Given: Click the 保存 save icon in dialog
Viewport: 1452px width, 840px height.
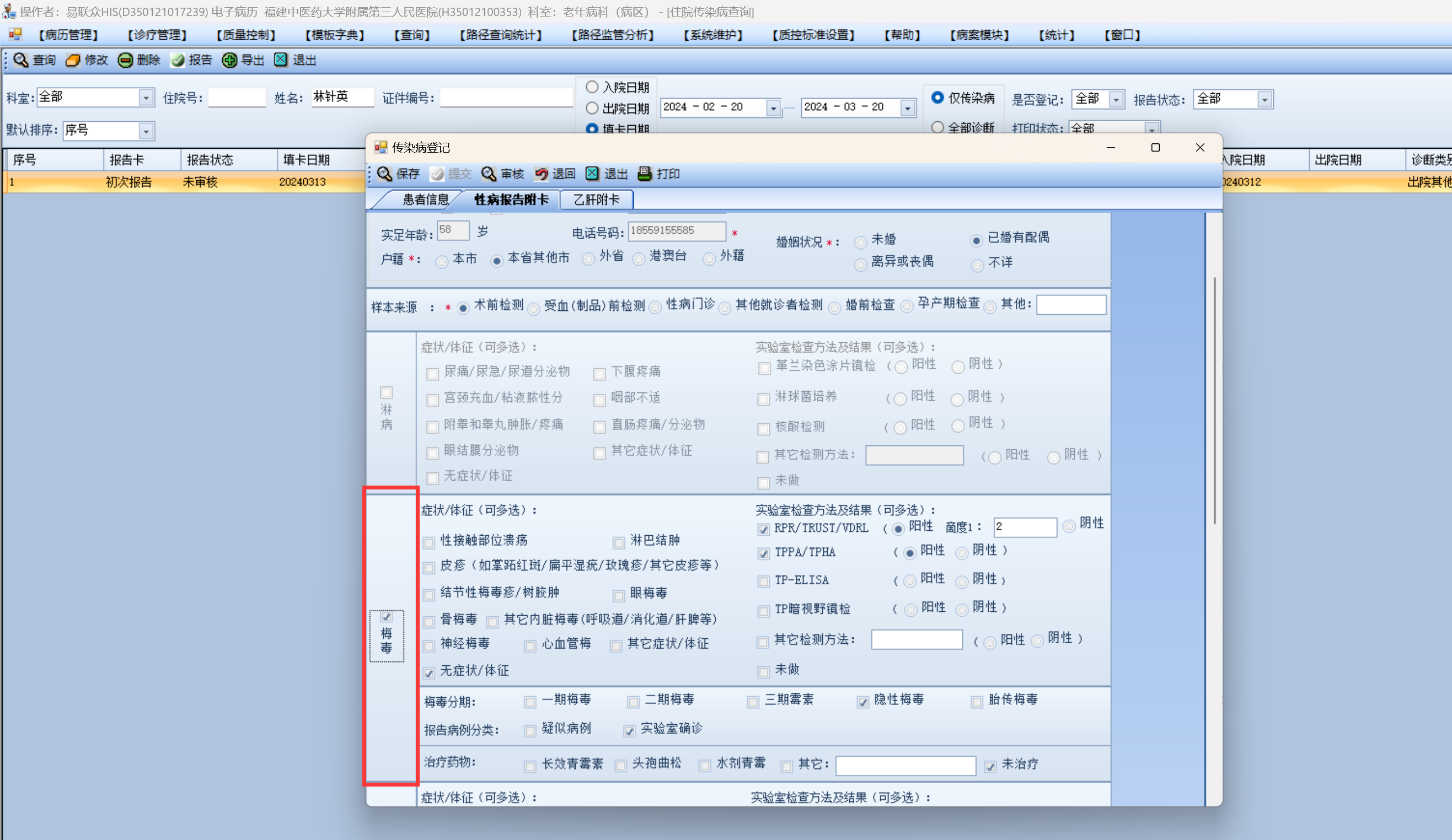Looking at the screenshot, I should (384, 174).
